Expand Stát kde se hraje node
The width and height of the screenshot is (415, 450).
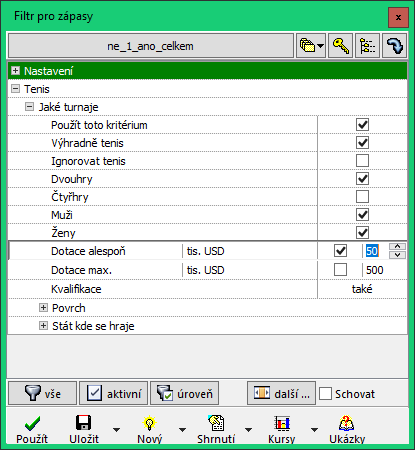tap(43, 326)
